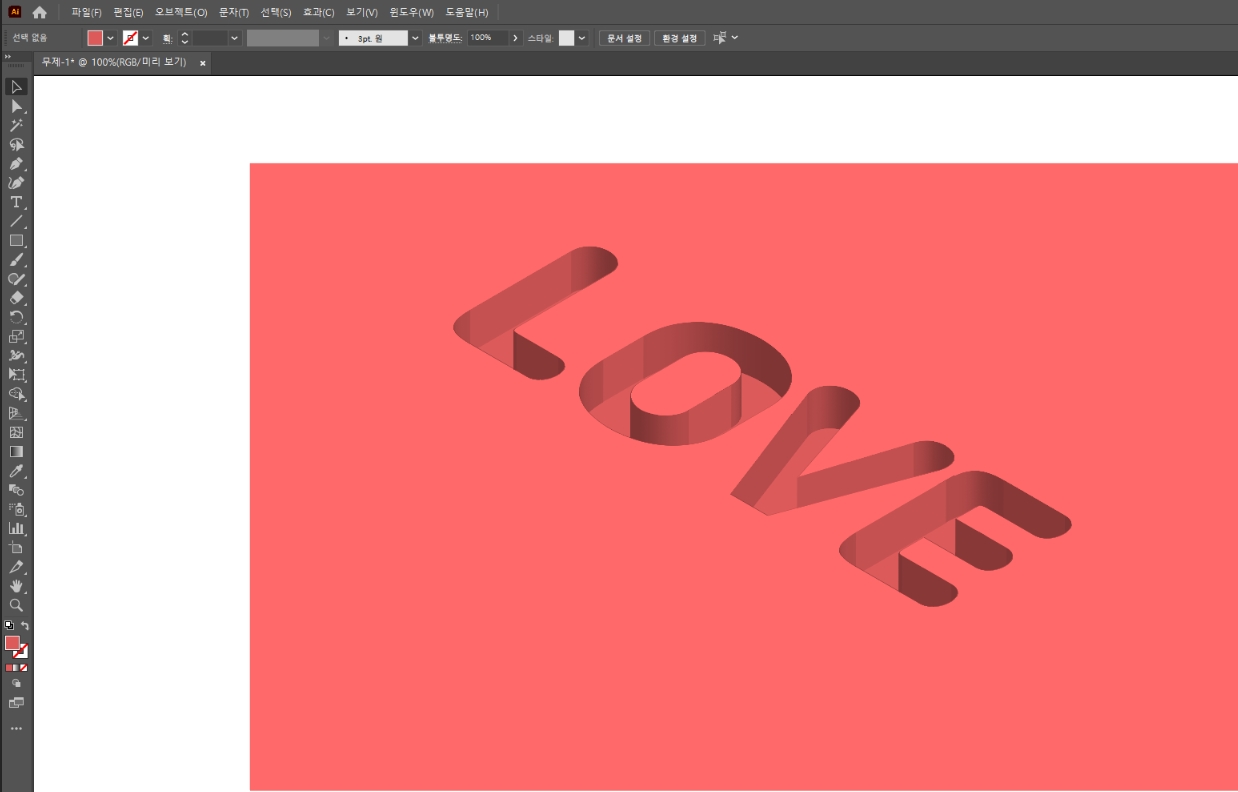This screenshot has width=1238, height=792.
Task: Open the Edit Toolbar three-dots button
Action: pos(16,729)
